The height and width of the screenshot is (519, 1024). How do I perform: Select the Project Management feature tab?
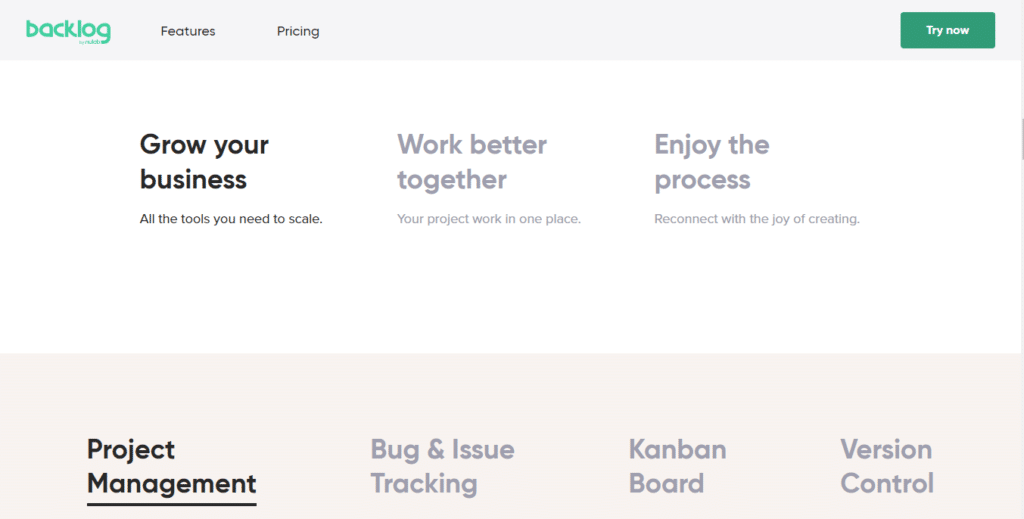172,467
